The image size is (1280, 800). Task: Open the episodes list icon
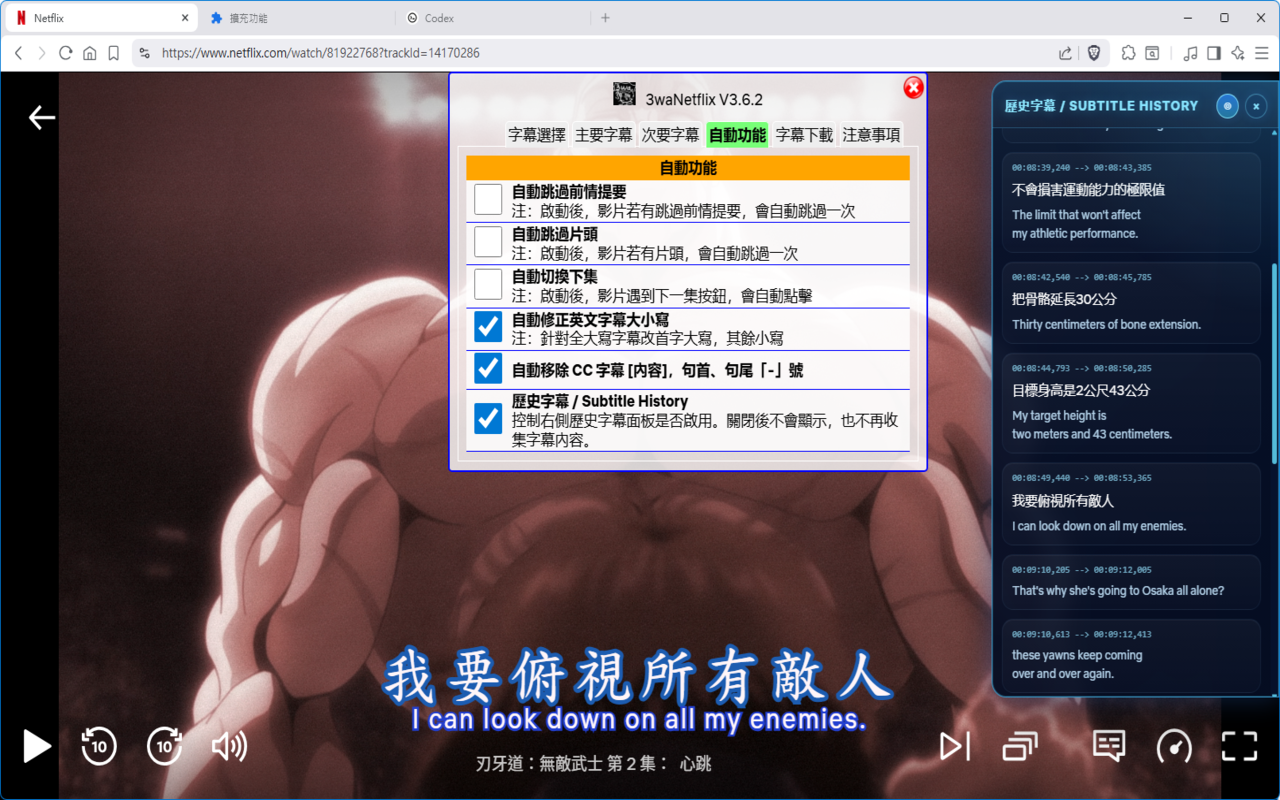[1019, 746]
